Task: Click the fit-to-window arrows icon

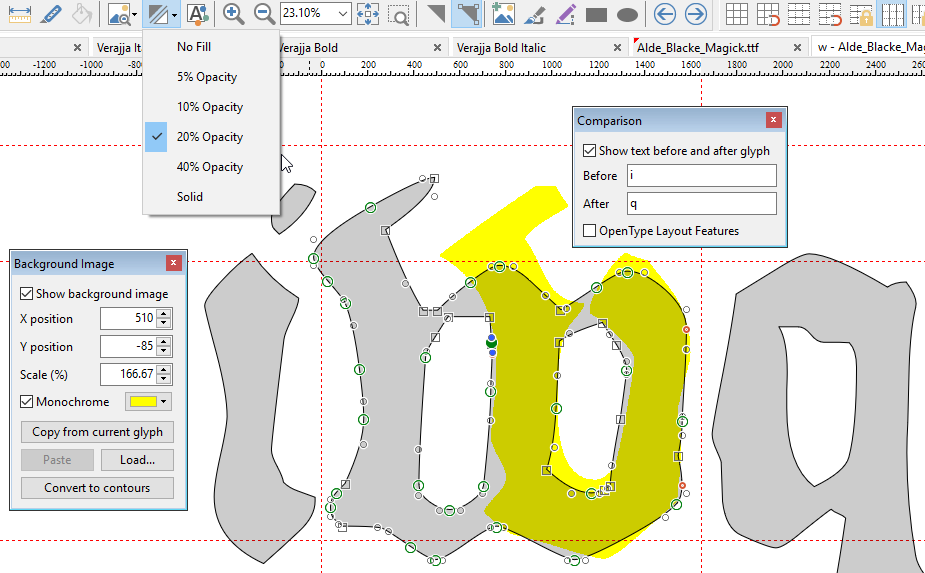Action: pos(368,14)
